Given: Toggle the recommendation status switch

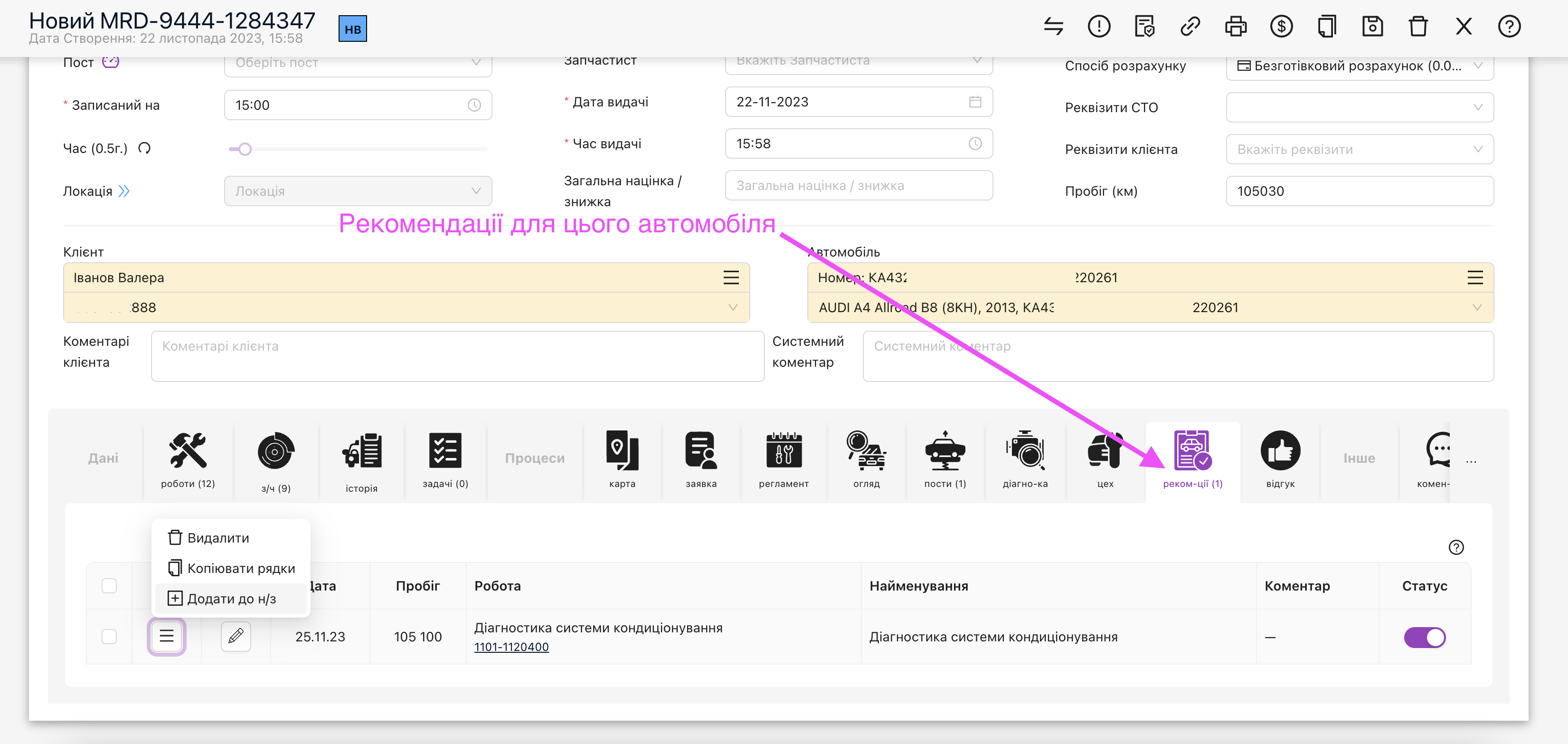Looking at the screenshot, I should pyautogui.click(x=1425, y=638).
